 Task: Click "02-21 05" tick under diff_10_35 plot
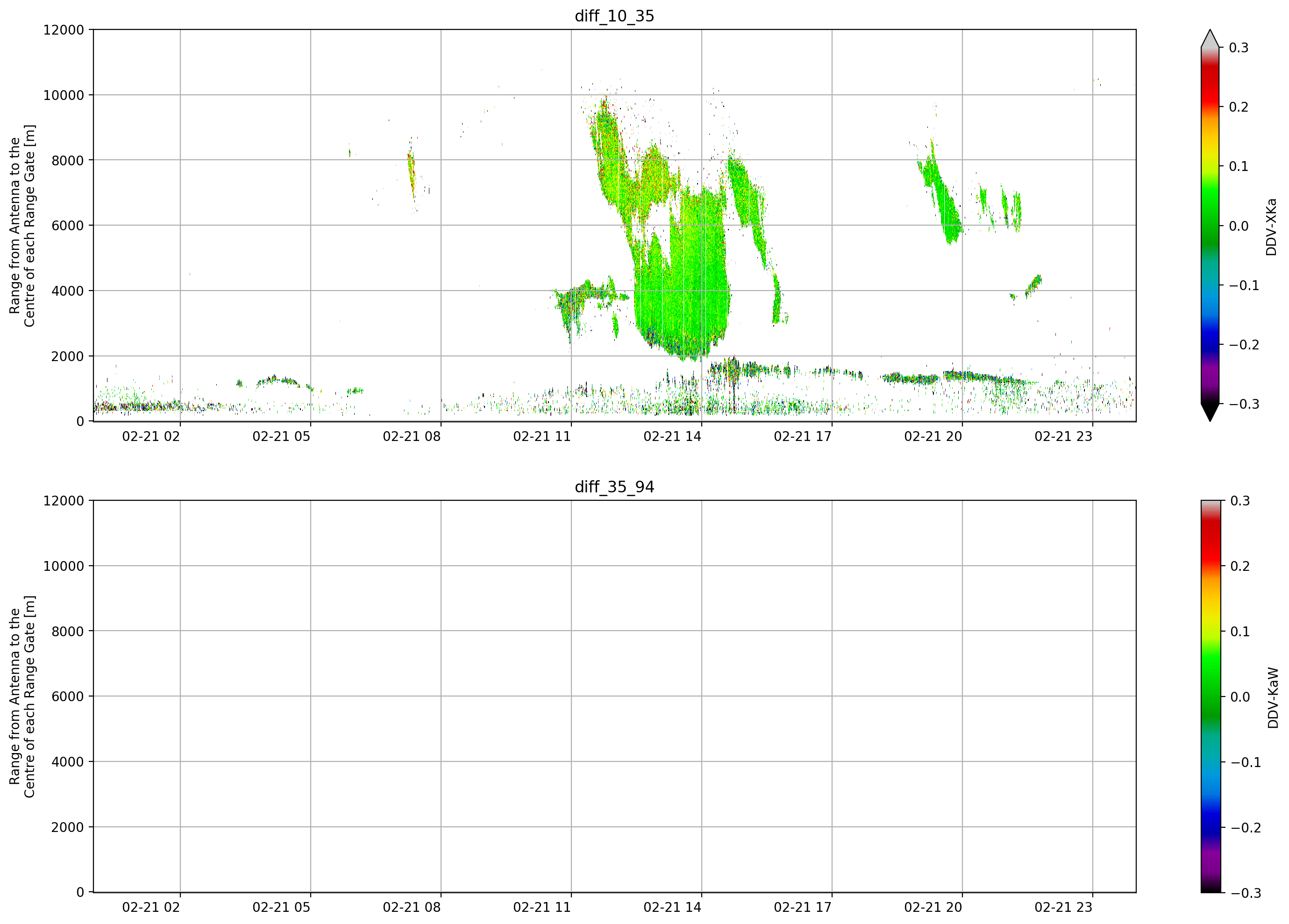pyautogui.click(x=281, y=436)
